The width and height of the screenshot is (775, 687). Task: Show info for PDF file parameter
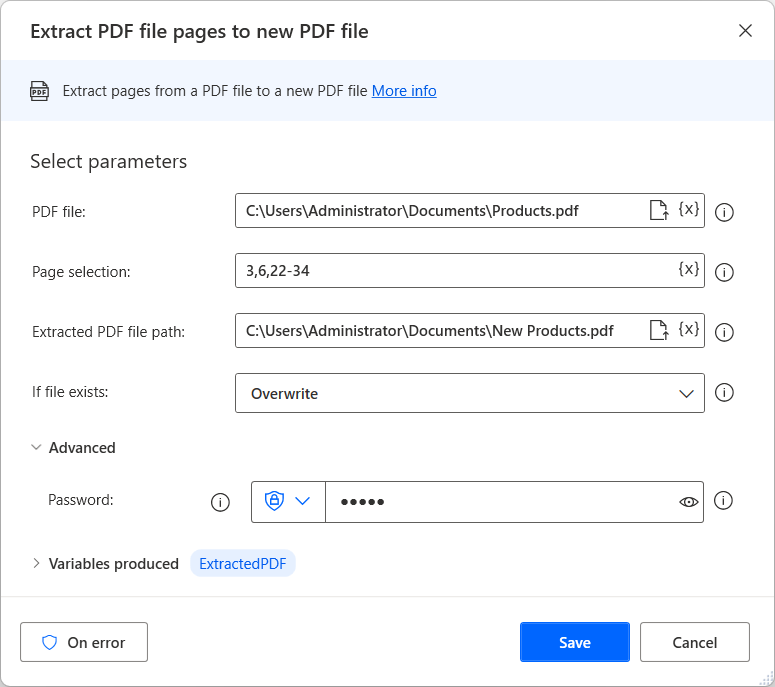pos(724,212)
